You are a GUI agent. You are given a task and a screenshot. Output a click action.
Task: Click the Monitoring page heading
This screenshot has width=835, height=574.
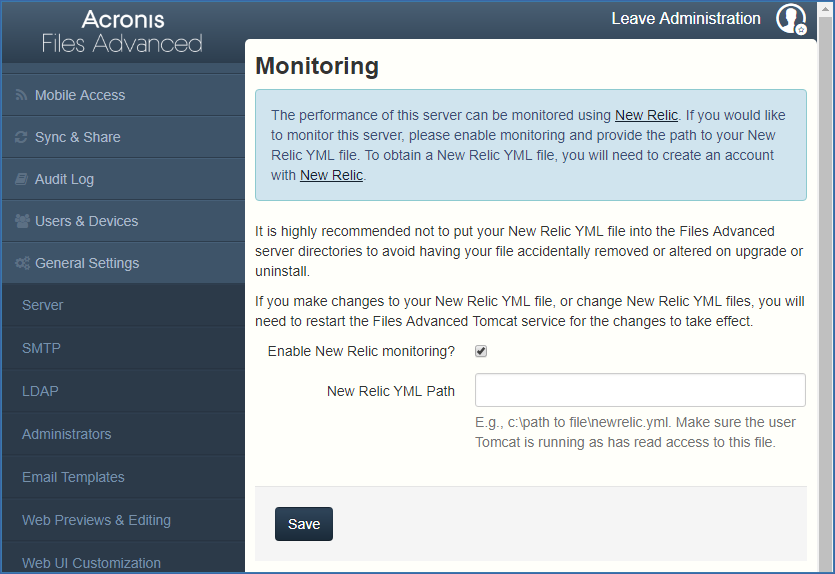coord(317,66)
